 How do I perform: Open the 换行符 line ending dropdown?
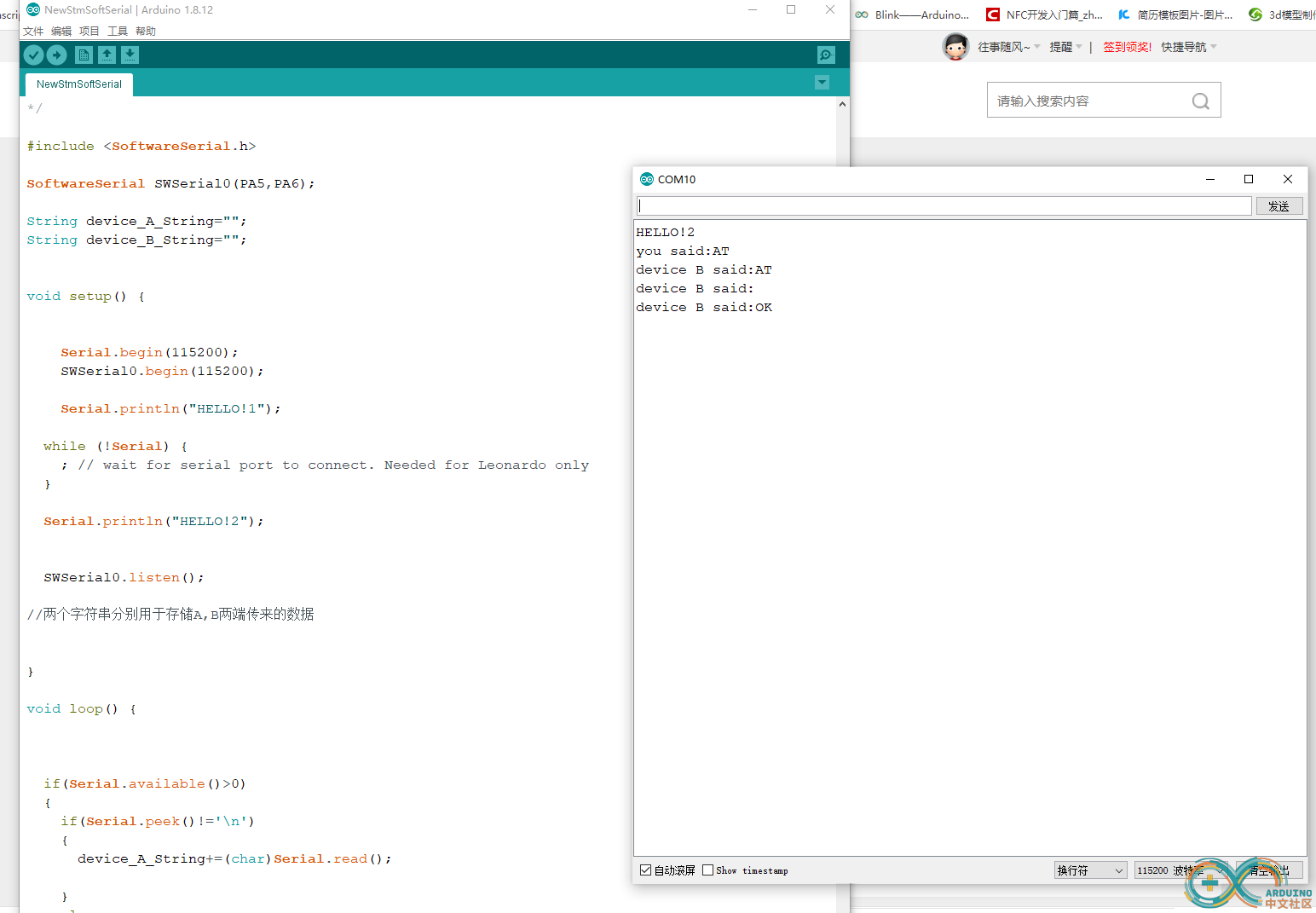tap(1090, 870)
